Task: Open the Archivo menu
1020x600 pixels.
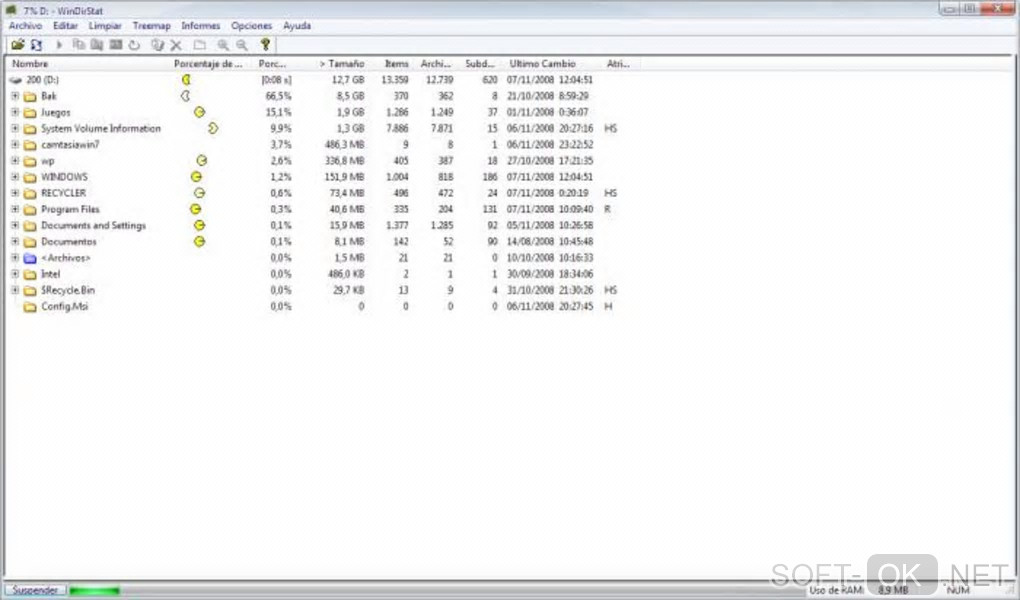Action: (25, 26)
